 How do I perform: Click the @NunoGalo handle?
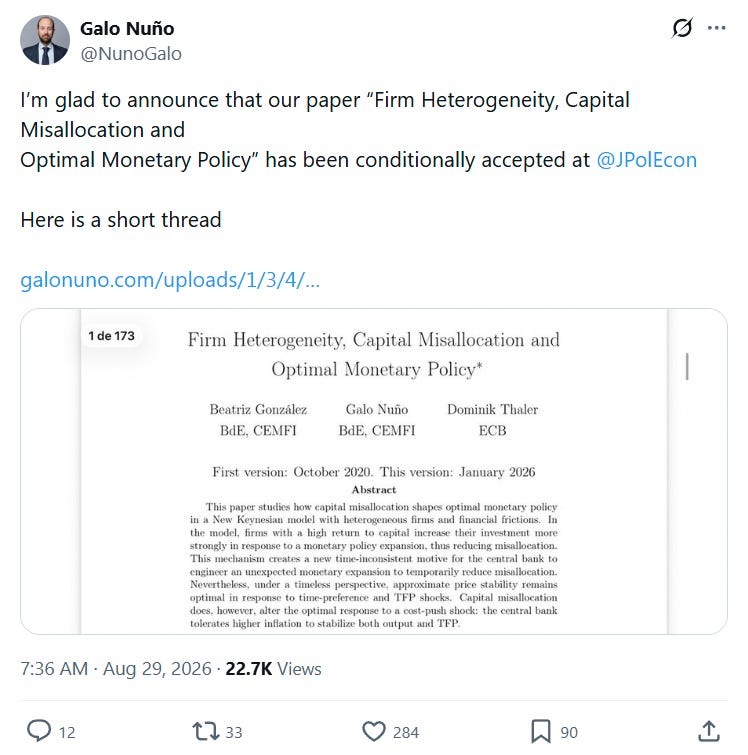[x=131, y=53]
